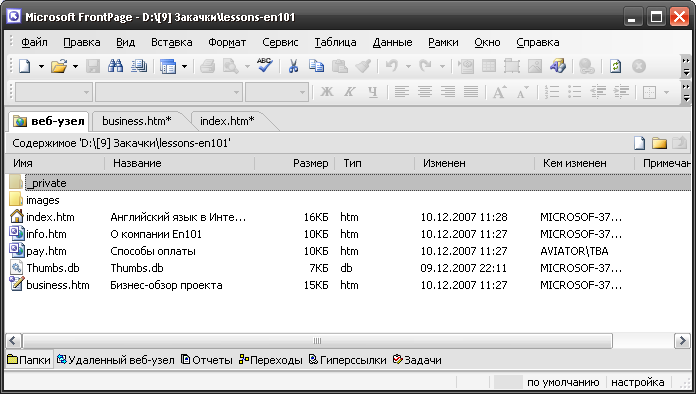Image resolution: width=696 pixels, height=394 pixels.
Task: Click the scroll right arrow
Action: (682, 341)
